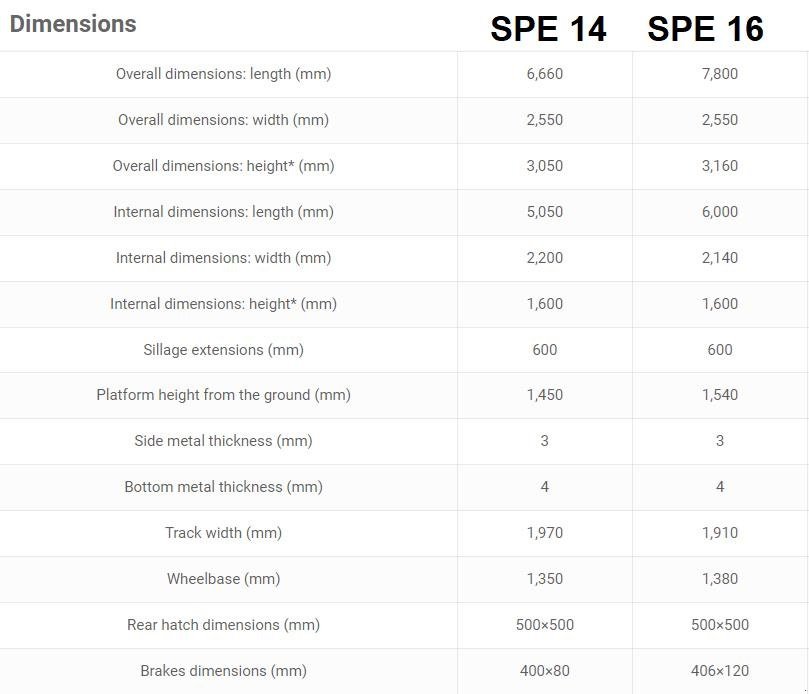Select the SPE 14 column header
Screen dimensions: 809x694
click(548, 29)
